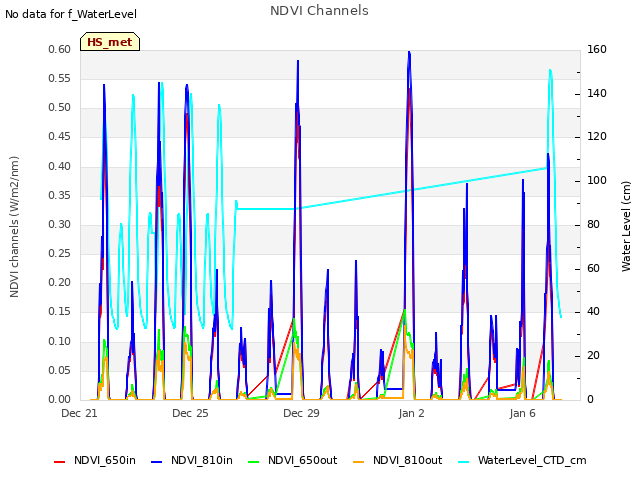
Task: Click the blue NDVI_810in peak near Dec 29
Action: coord(298,62)
